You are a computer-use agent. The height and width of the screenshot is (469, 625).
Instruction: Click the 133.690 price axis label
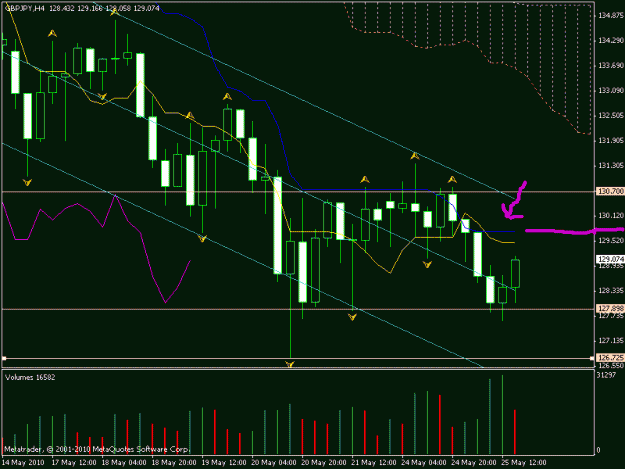pyautogui.click(x=611, y=66)
